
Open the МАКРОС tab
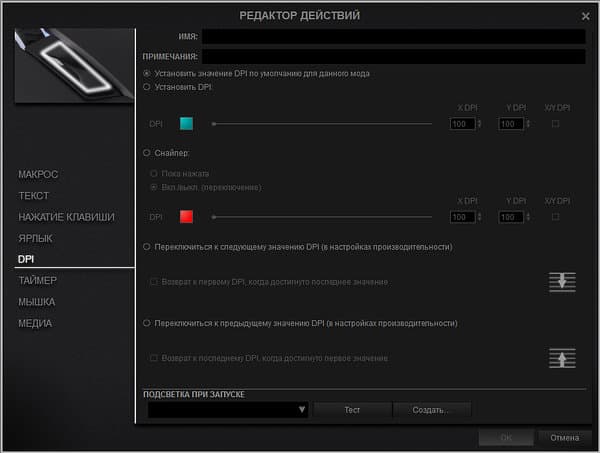[38, 174]
